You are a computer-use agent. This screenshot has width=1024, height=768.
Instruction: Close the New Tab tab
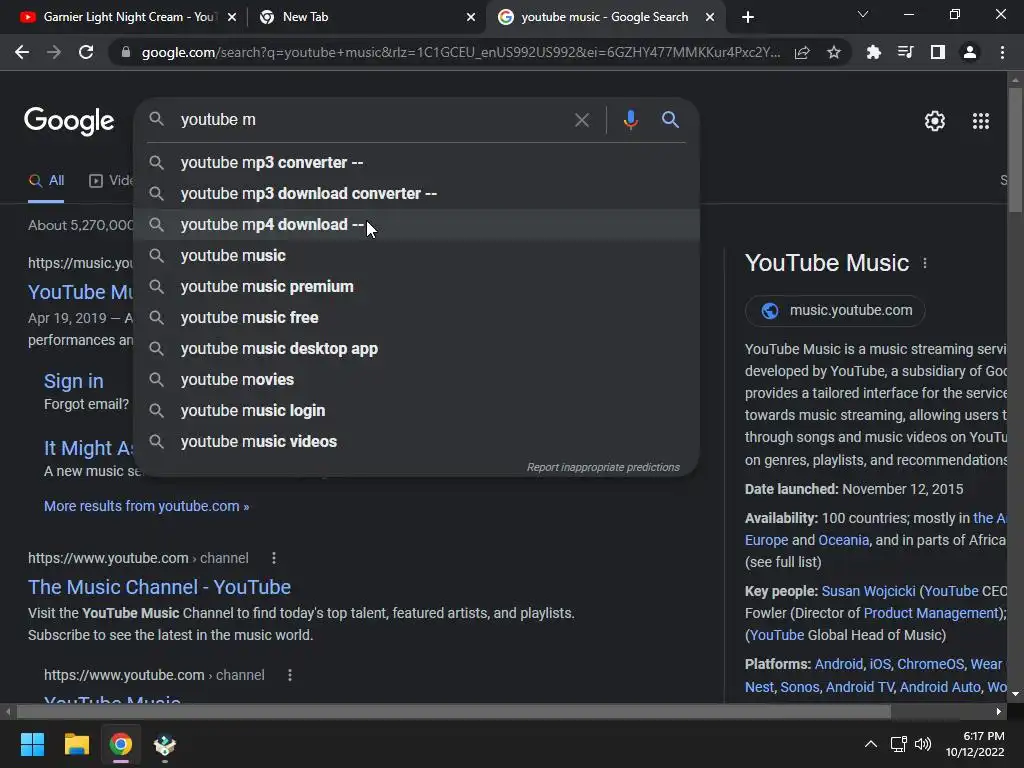click(x=471, y=17)
